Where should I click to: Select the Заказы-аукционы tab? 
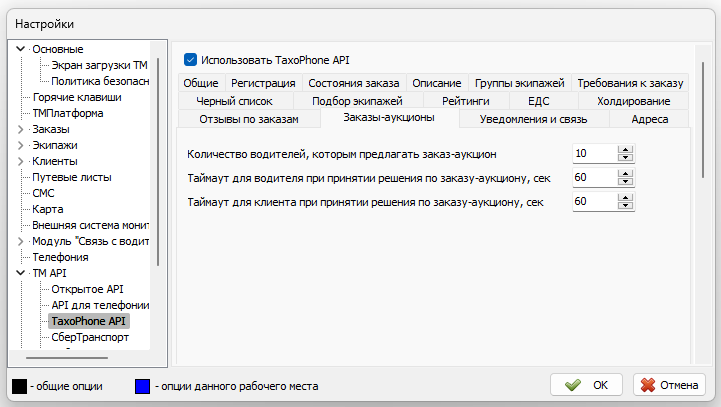pos(389,118)
